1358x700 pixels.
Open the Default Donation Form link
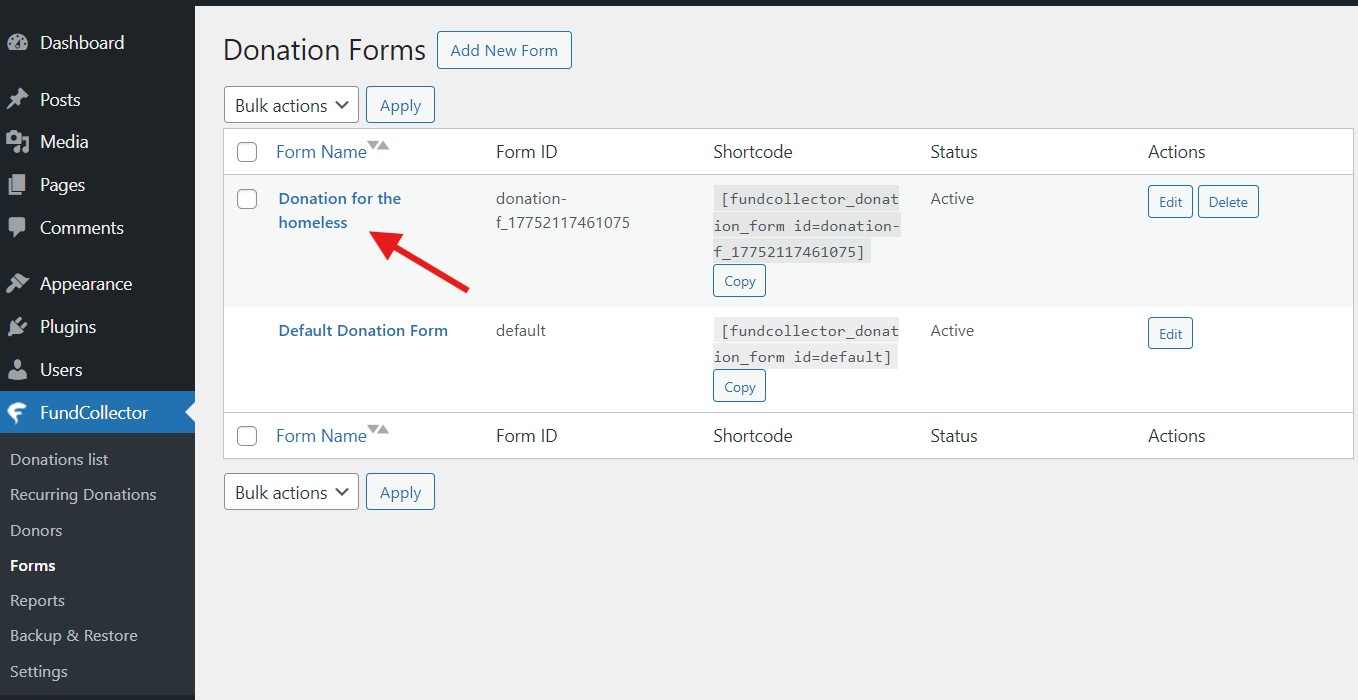[363, 330]
